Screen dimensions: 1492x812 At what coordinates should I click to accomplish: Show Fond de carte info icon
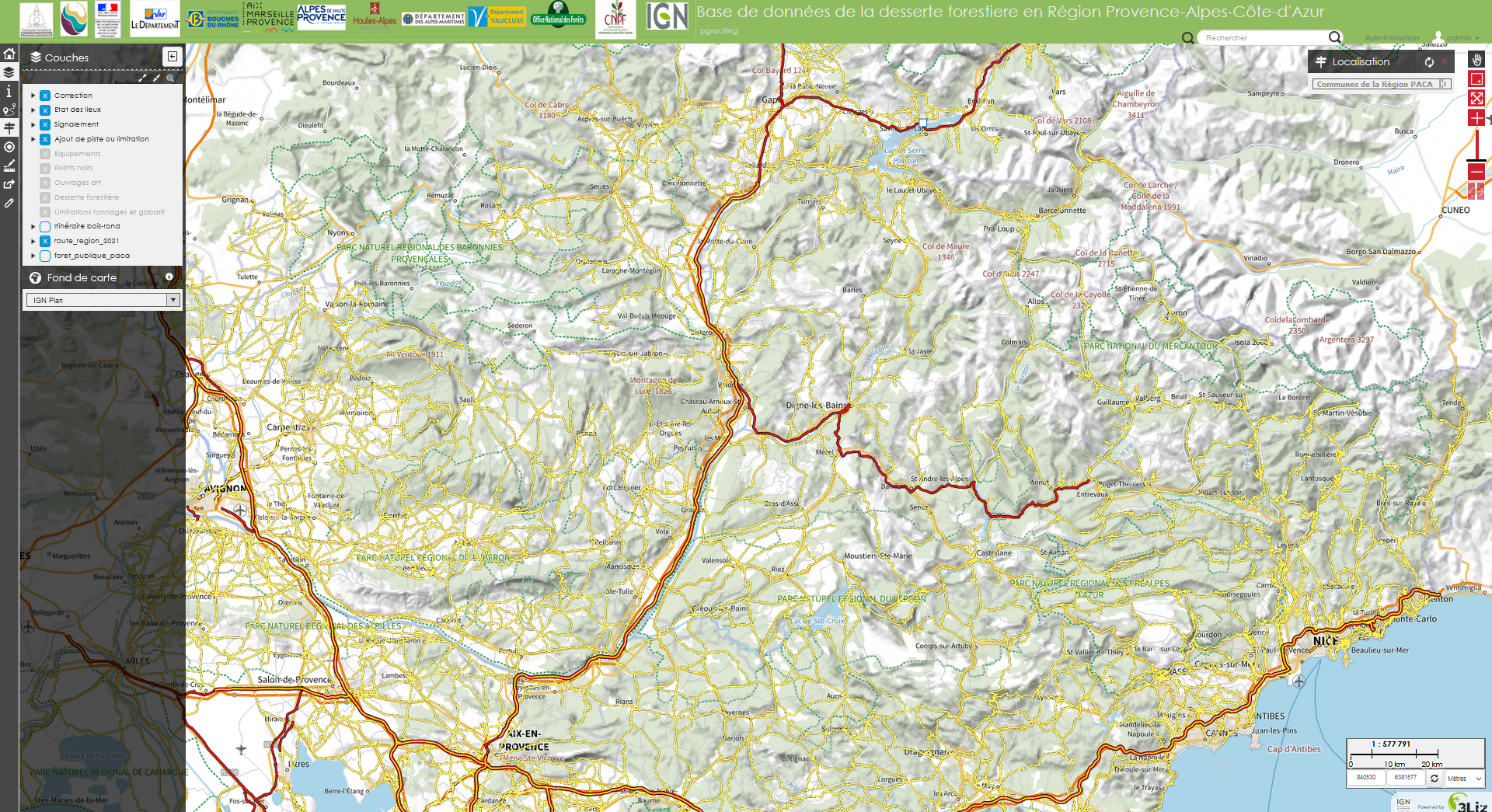tap(169, 277)
